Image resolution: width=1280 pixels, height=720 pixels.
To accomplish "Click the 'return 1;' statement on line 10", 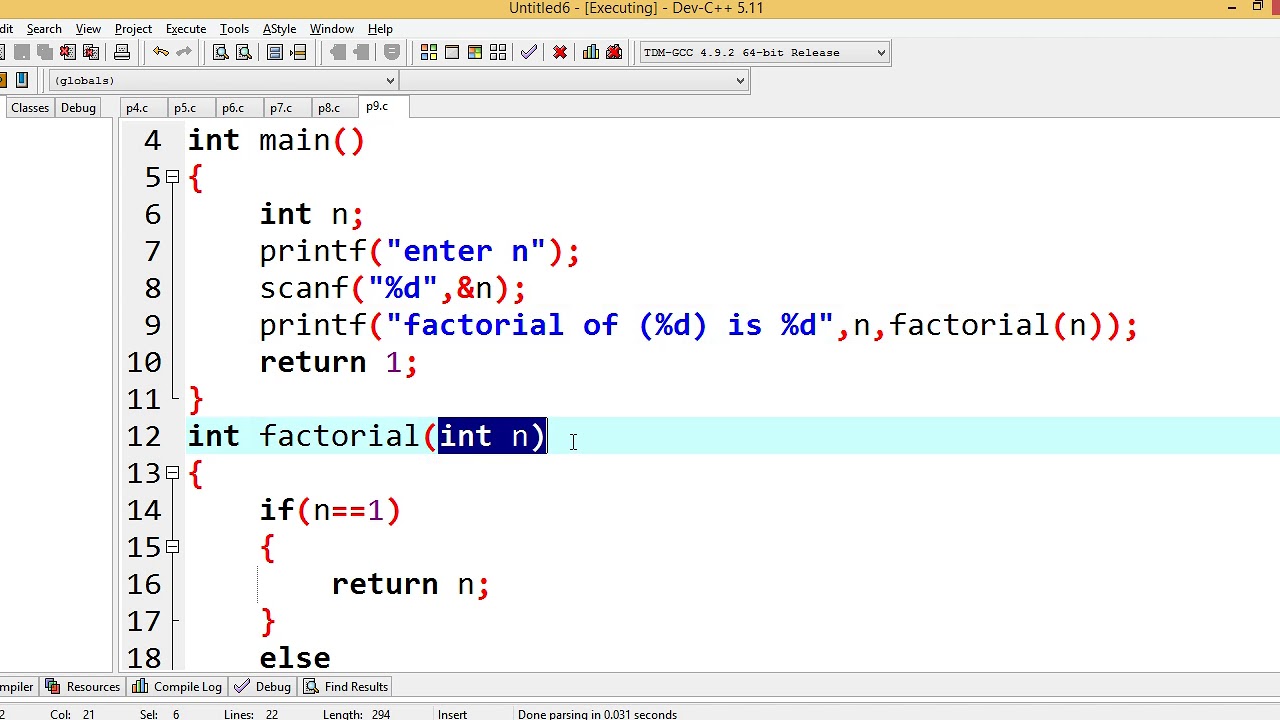I will pos(338,362).
